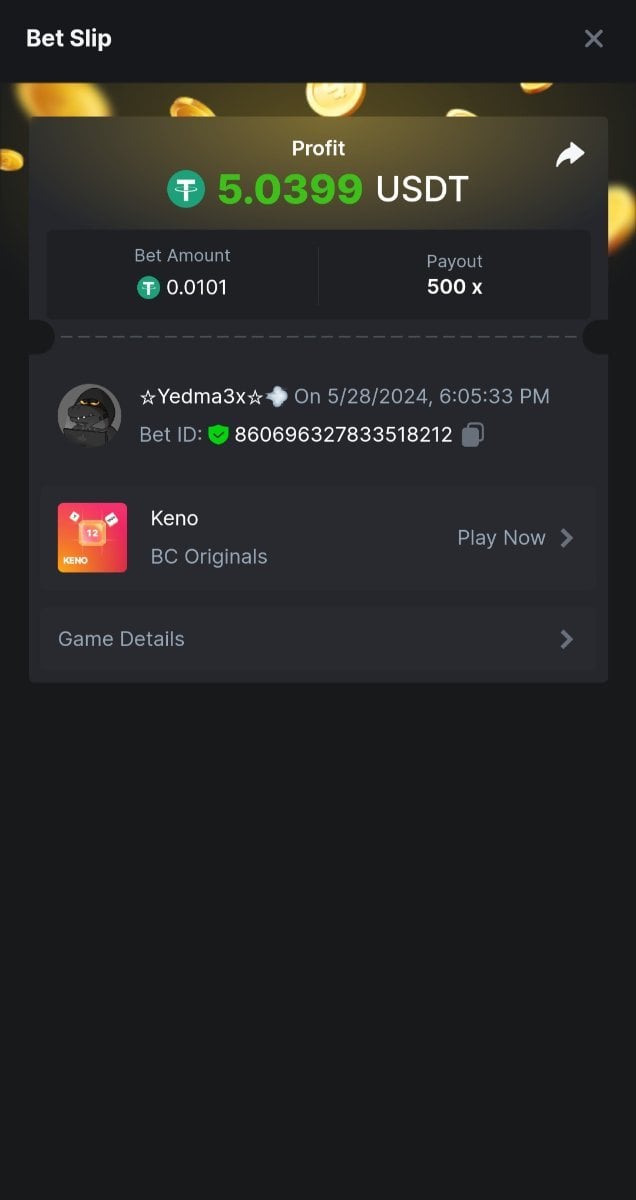This screenshot has width=636, height=1200.
Task: Click the chevron next to Play Now
Action: pos(566,538)
